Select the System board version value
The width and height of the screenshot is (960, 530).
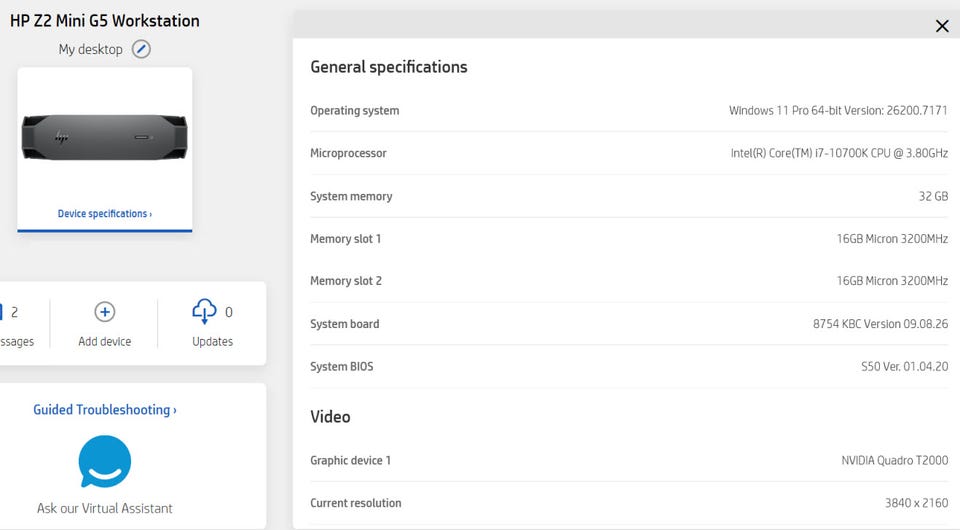880,324
